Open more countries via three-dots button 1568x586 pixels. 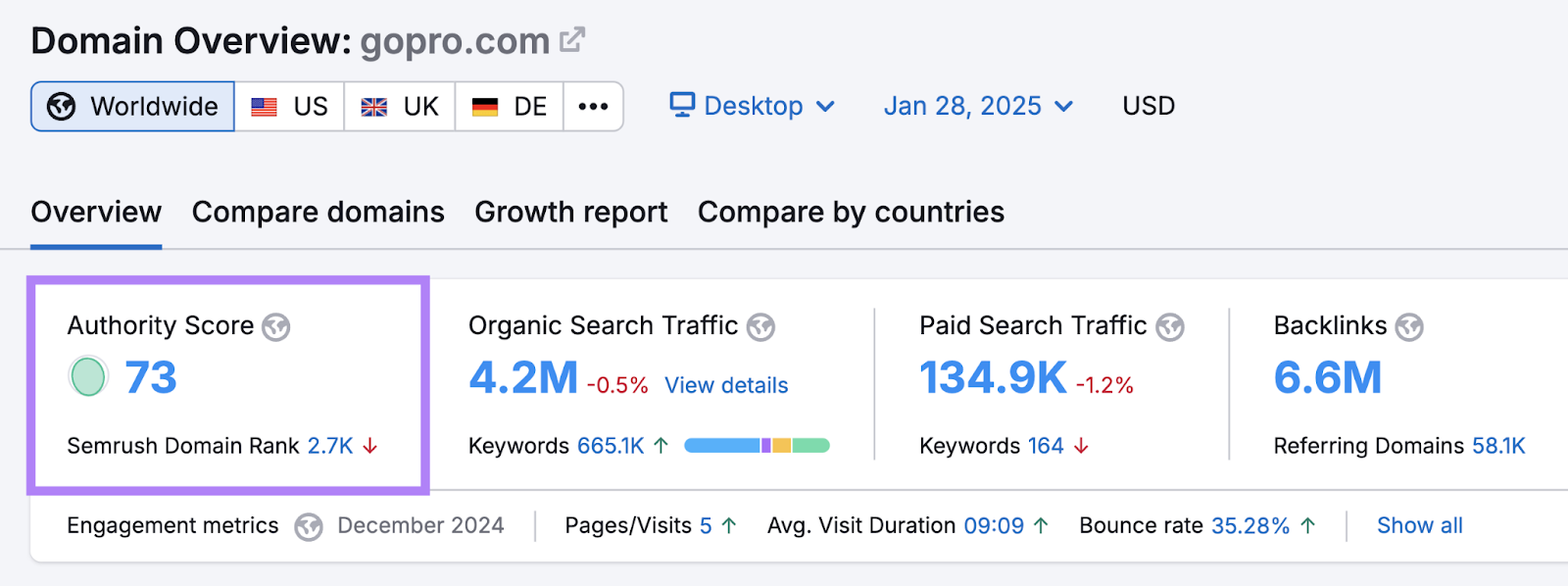tap(593, 106)
